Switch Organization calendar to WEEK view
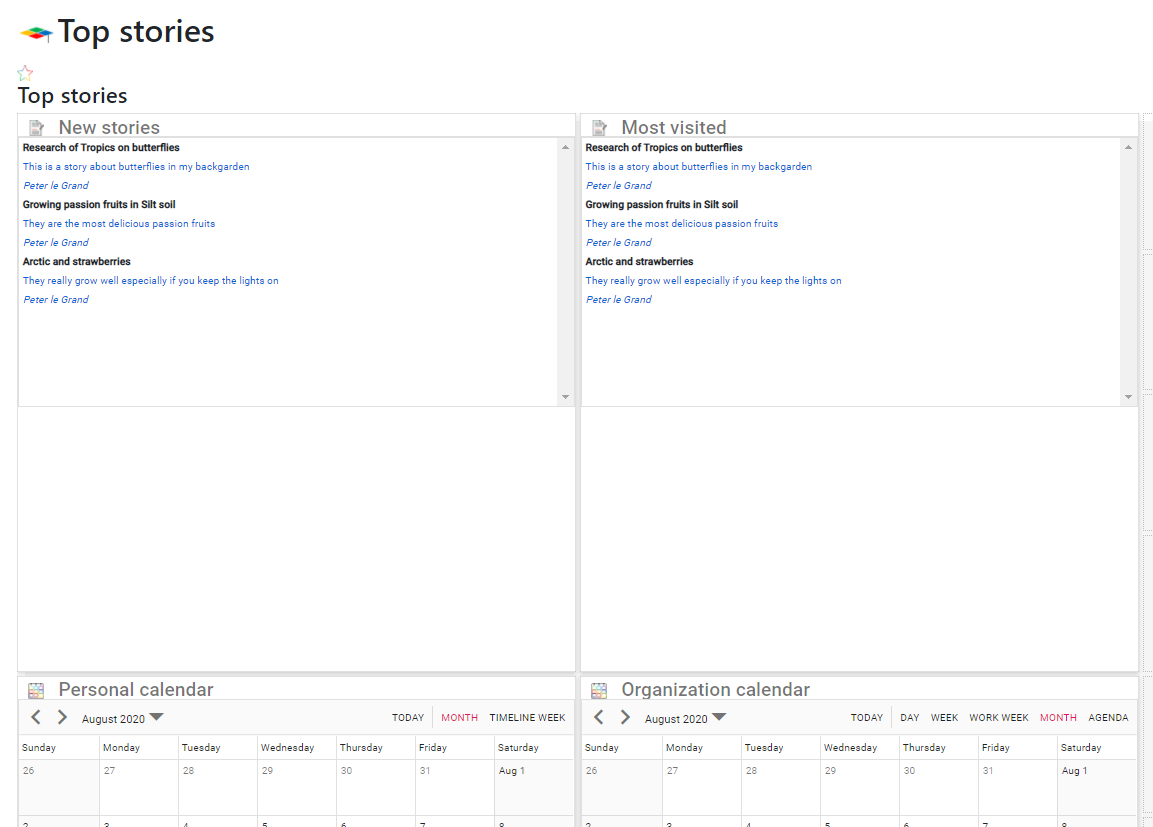 (944, 717)
